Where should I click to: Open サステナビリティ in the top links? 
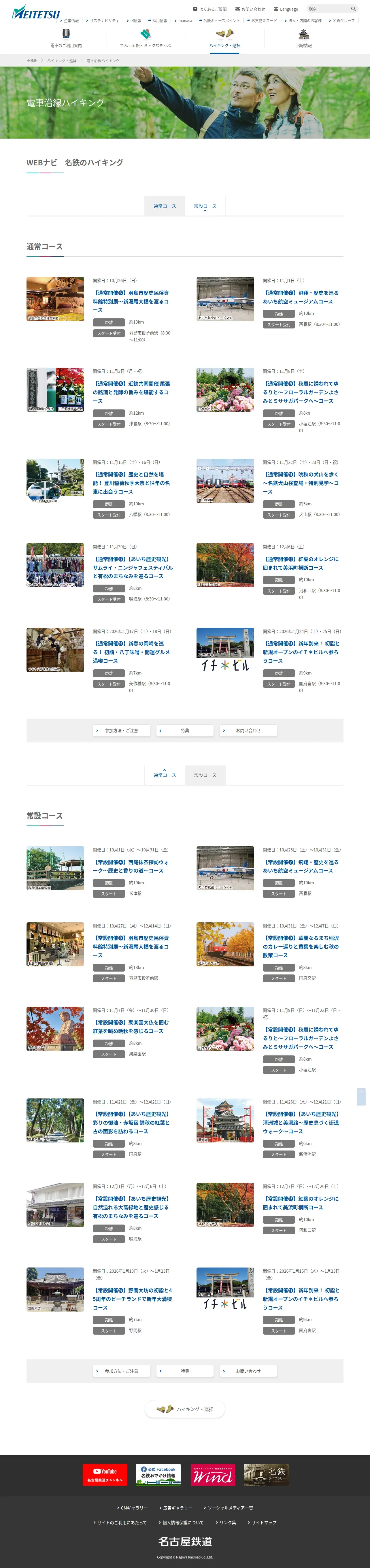[103, 21]
